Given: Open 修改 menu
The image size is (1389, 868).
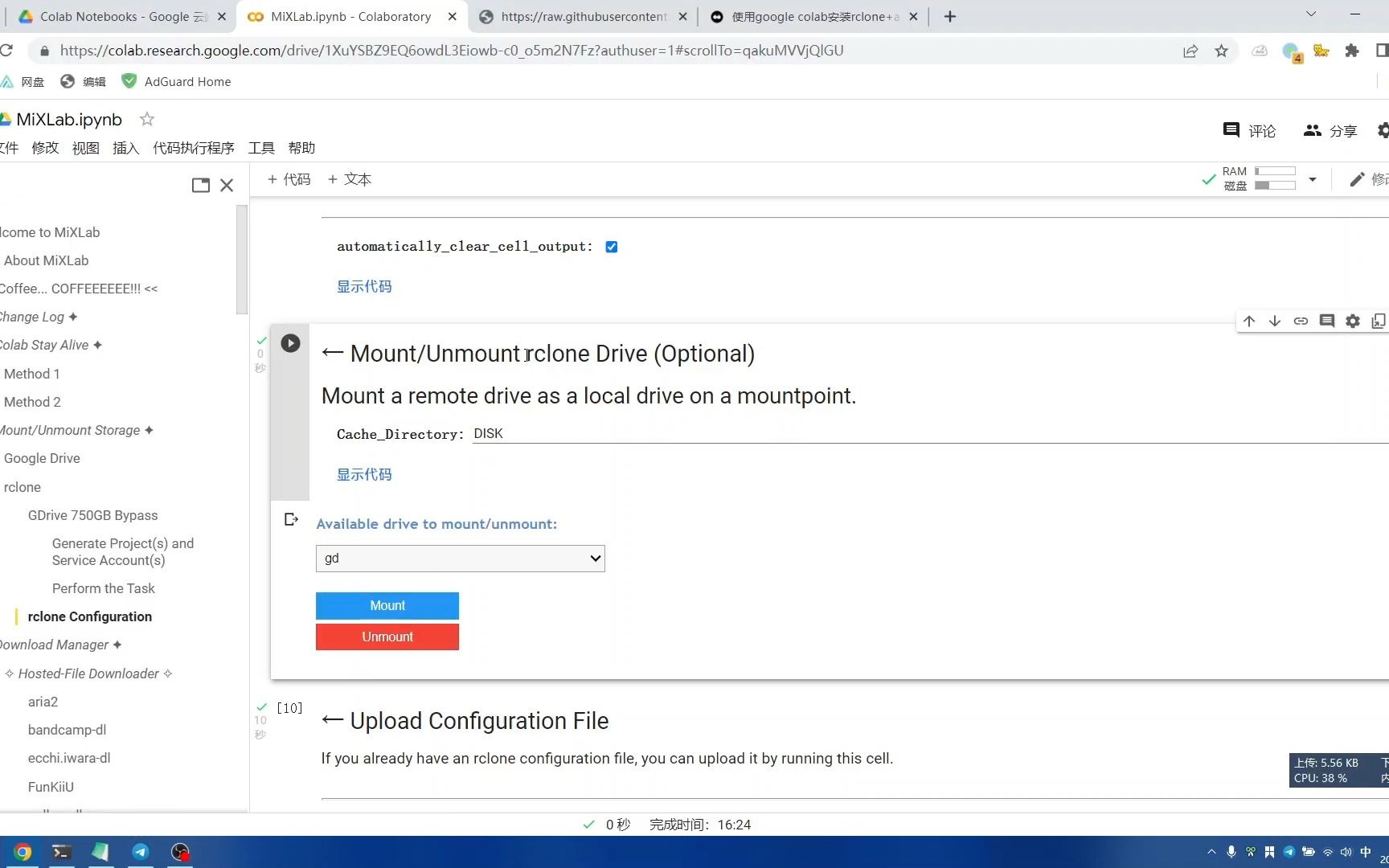Looking at the screenshot, I should 46,148.
